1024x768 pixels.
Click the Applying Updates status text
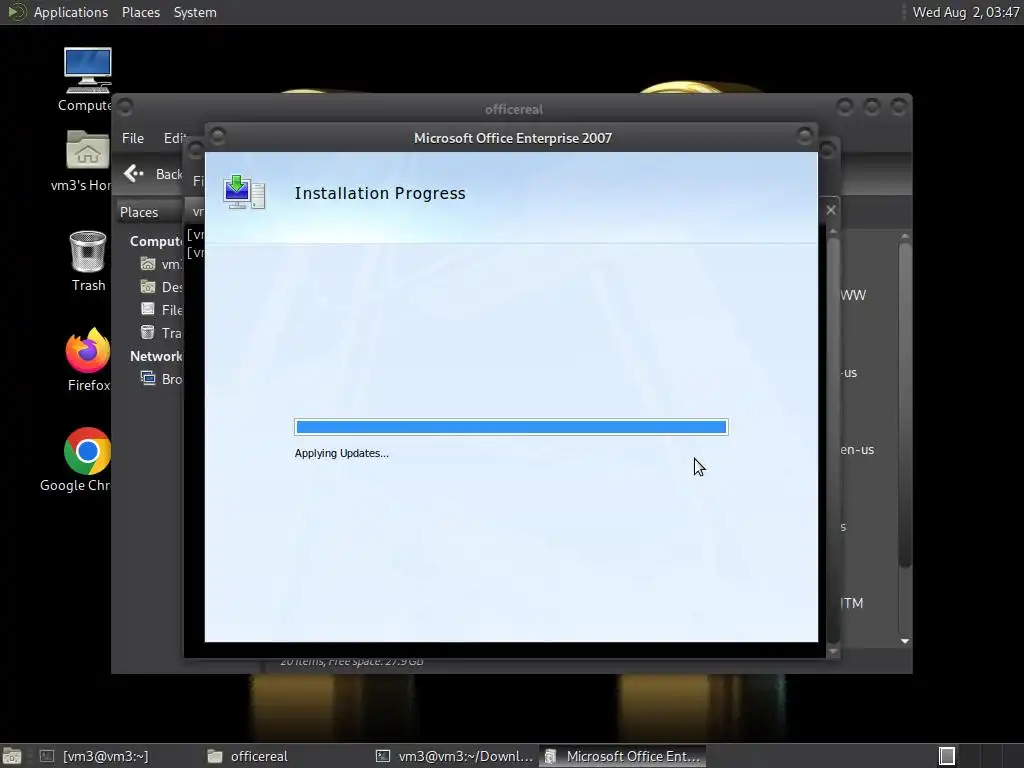[341, 453]
